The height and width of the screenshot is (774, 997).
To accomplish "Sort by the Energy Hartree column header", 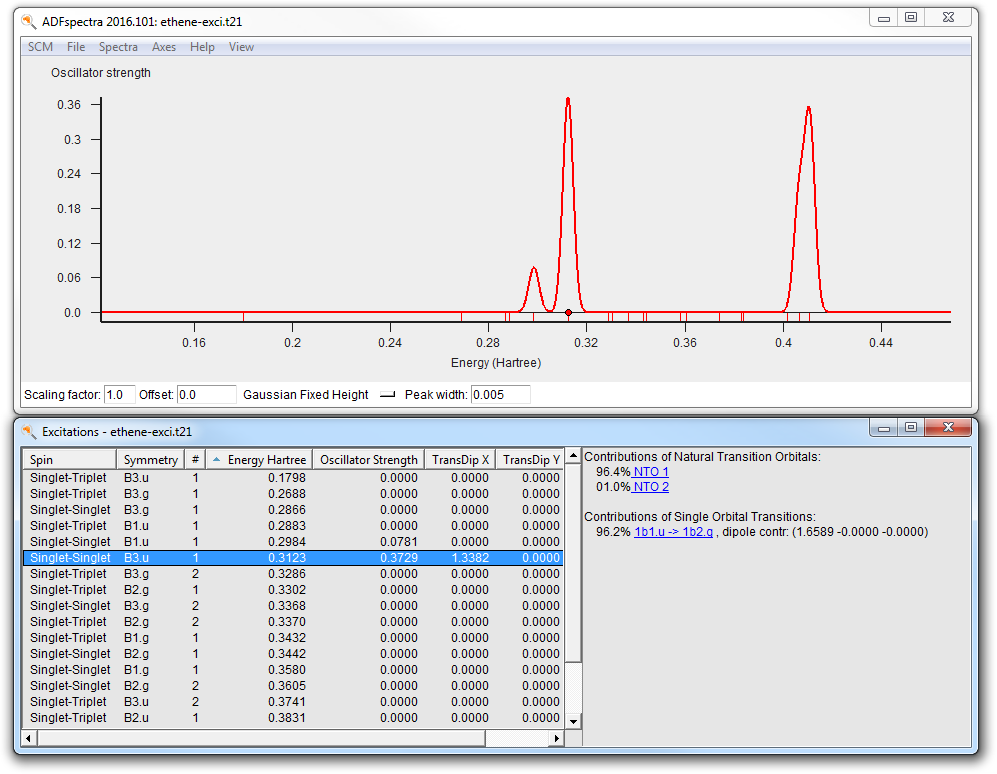I will [259, 460].
